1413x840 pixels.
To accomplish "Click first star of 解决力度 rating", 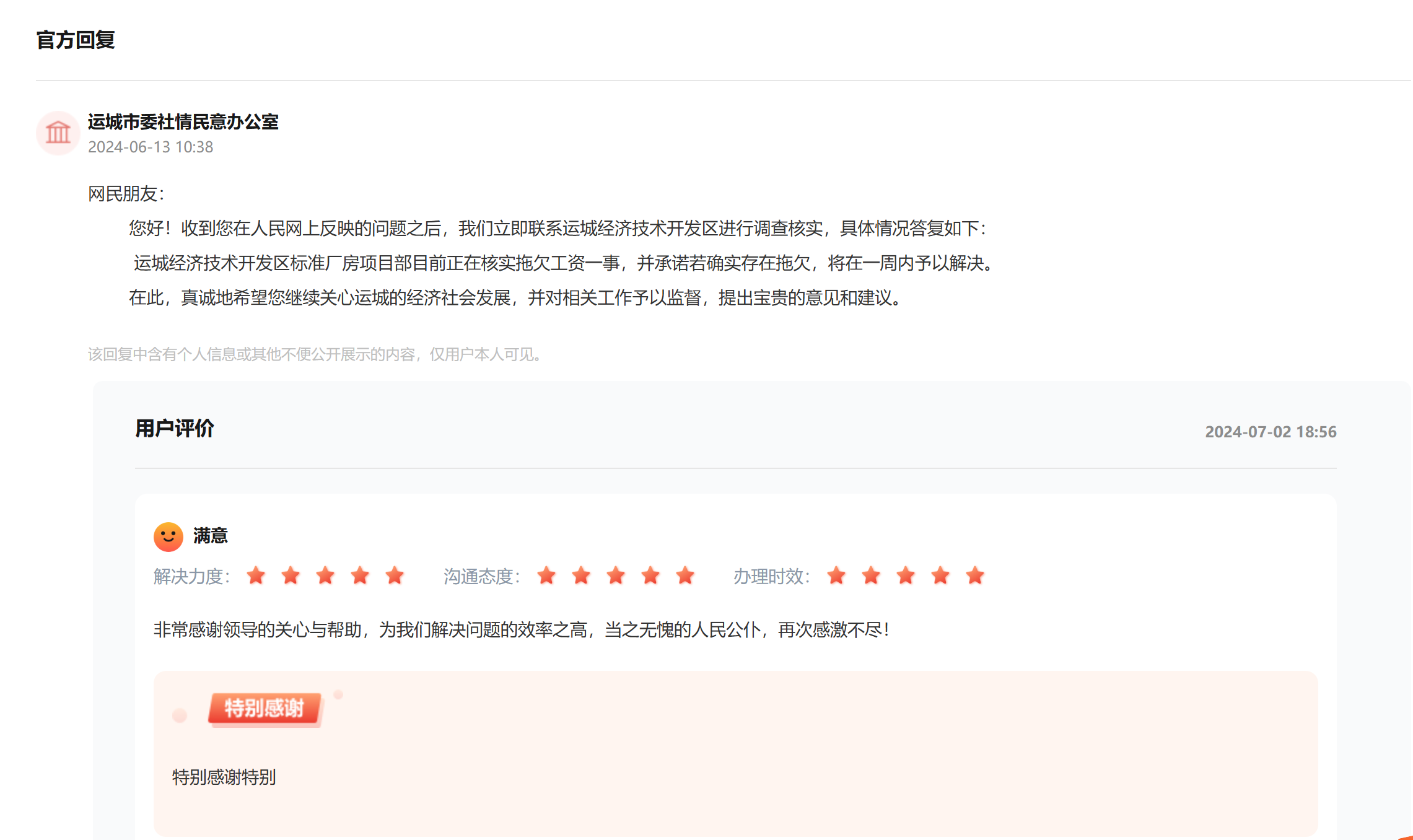I will tap(256, 576).
